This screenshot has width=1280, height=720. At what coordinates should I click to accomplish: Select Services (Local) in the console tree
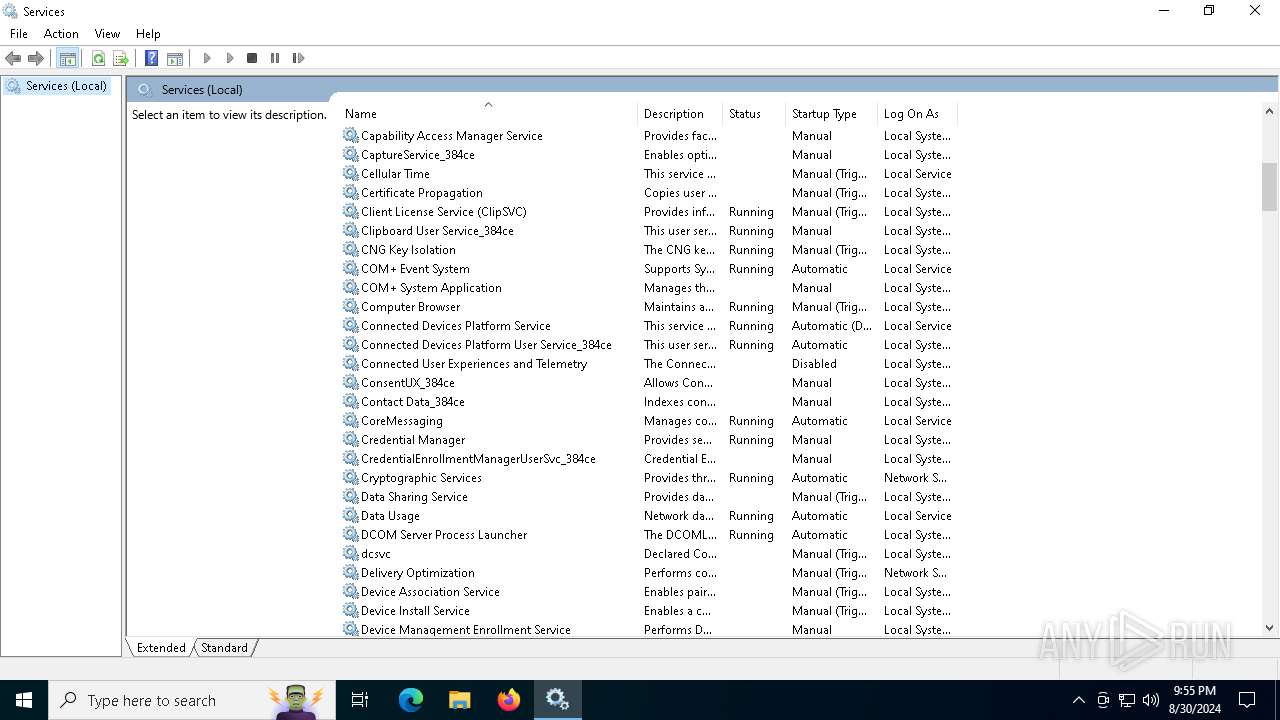click(x=67, y=86)
